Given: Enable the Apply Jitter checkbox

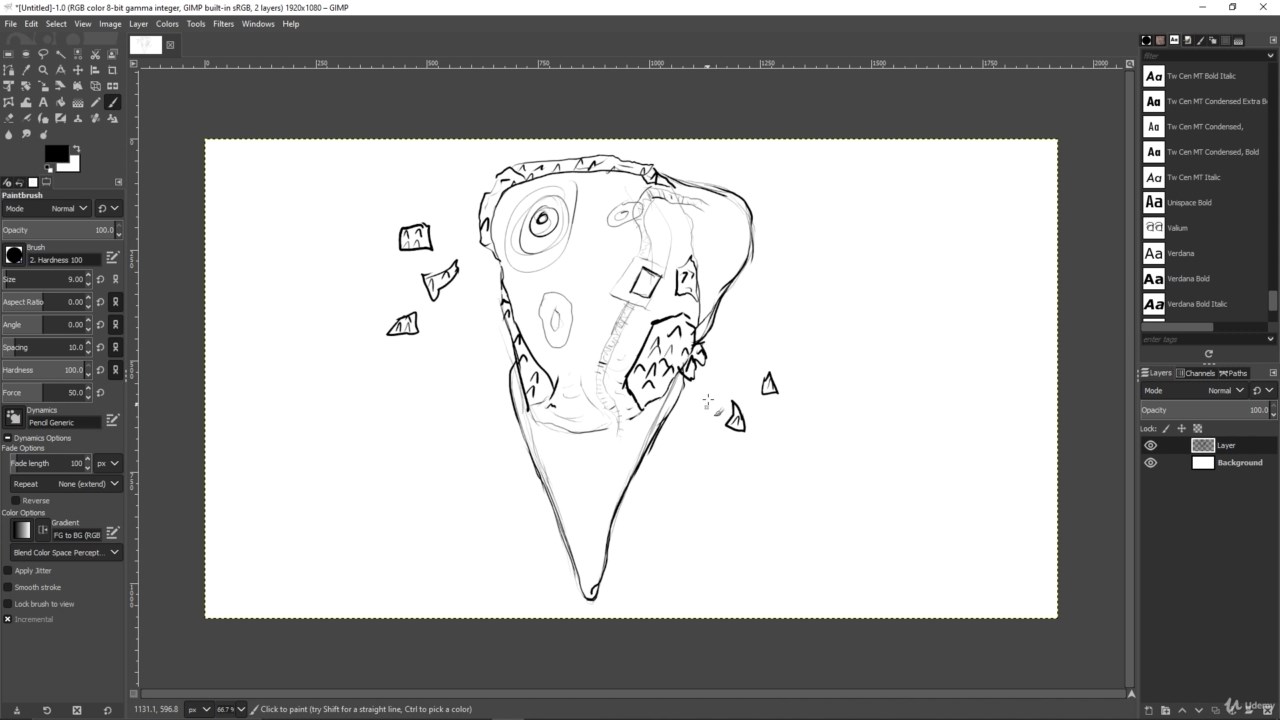Looking at the screenshot, I should click(x=8, y=571).
